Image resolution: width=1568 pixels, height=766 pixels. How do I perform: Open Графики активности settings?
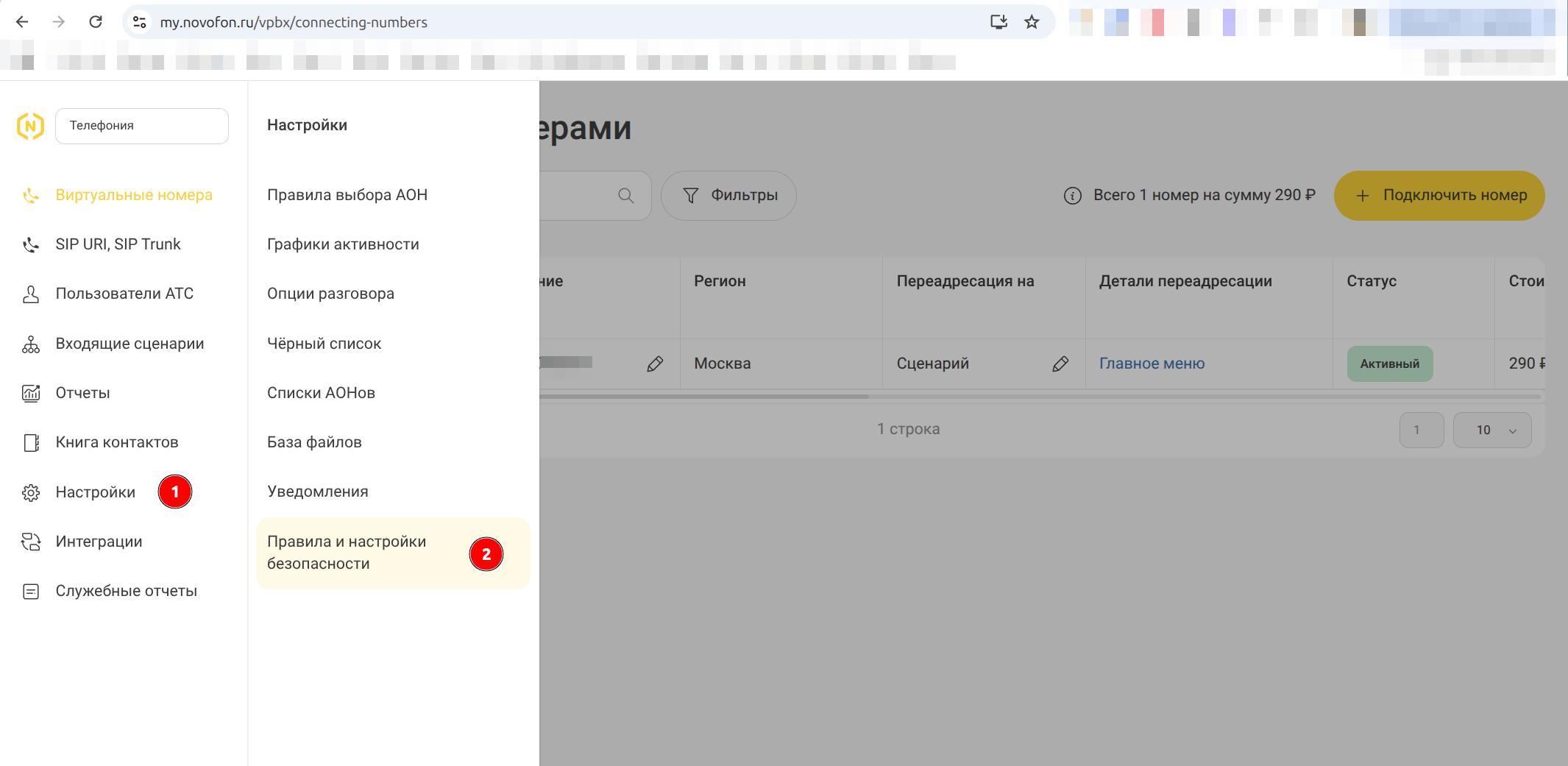[x=343, y=244]
